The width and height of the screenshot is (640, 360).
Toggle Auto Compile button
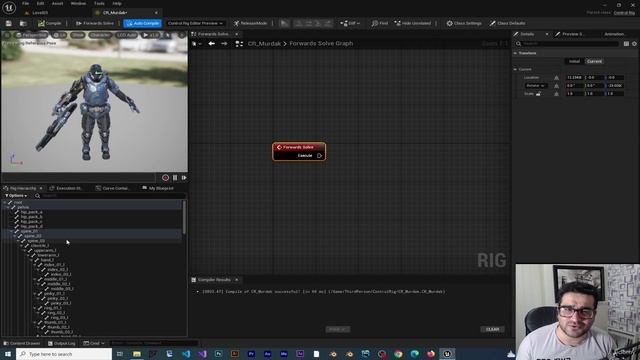point(142,23)
